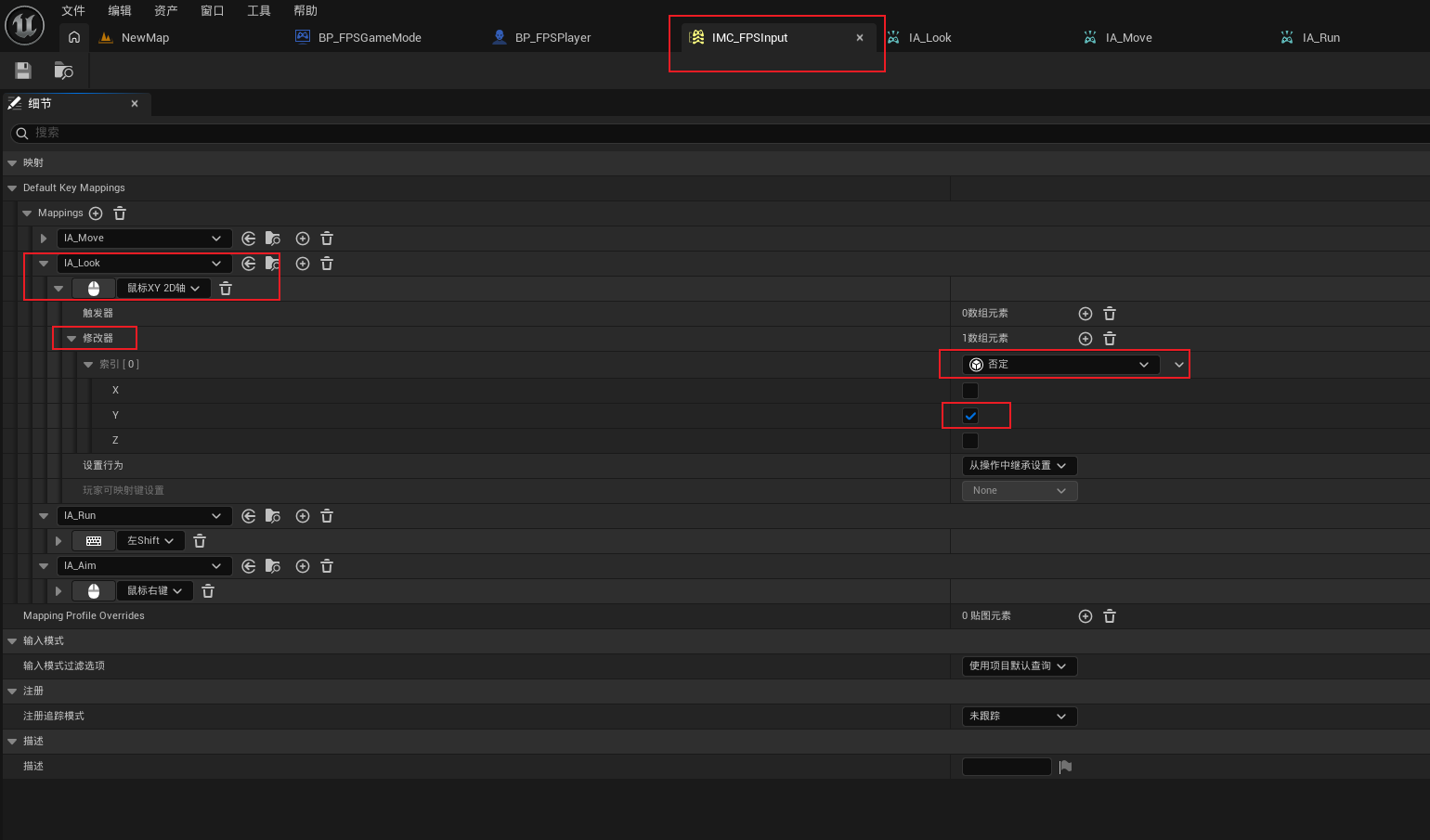Open the 鼠标右键 key dropdown
This screenshot has height=840, width=1430.
click(155, 591)
